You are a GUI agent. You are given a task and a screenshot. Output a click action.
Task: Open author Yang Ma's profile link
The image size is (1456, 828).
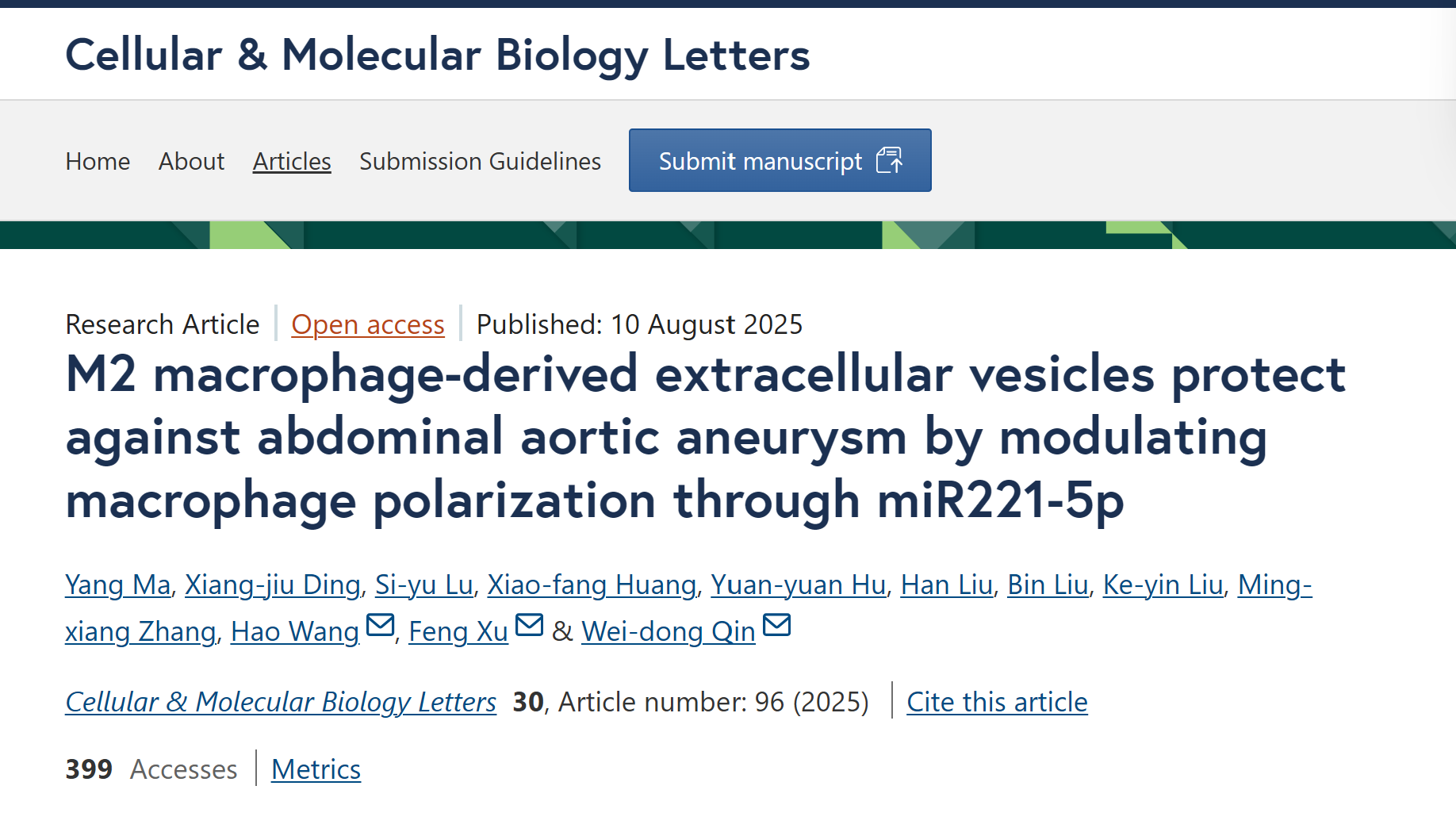(118, 585)
